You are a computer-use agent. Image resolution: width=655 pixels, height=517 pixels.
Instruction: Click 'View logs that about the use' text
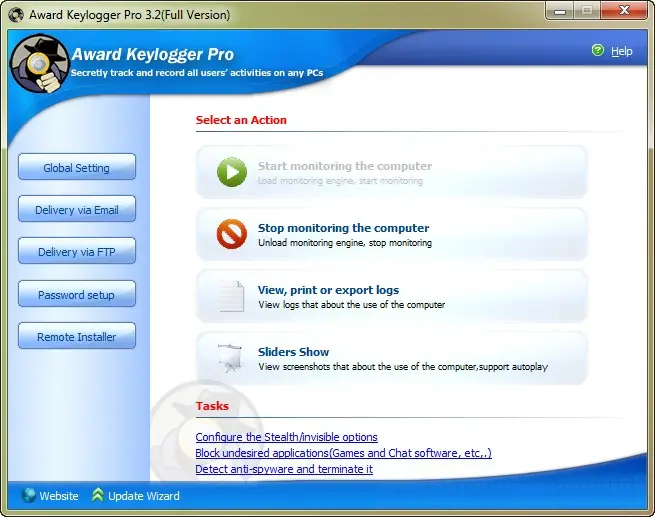351,305
